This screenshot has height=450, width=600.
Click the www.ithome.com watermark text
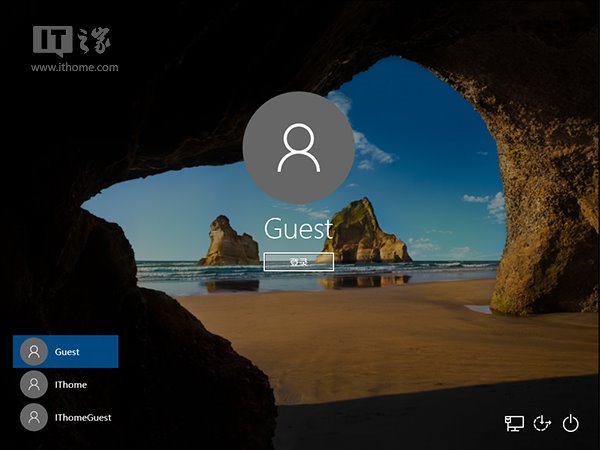[75, 68]
